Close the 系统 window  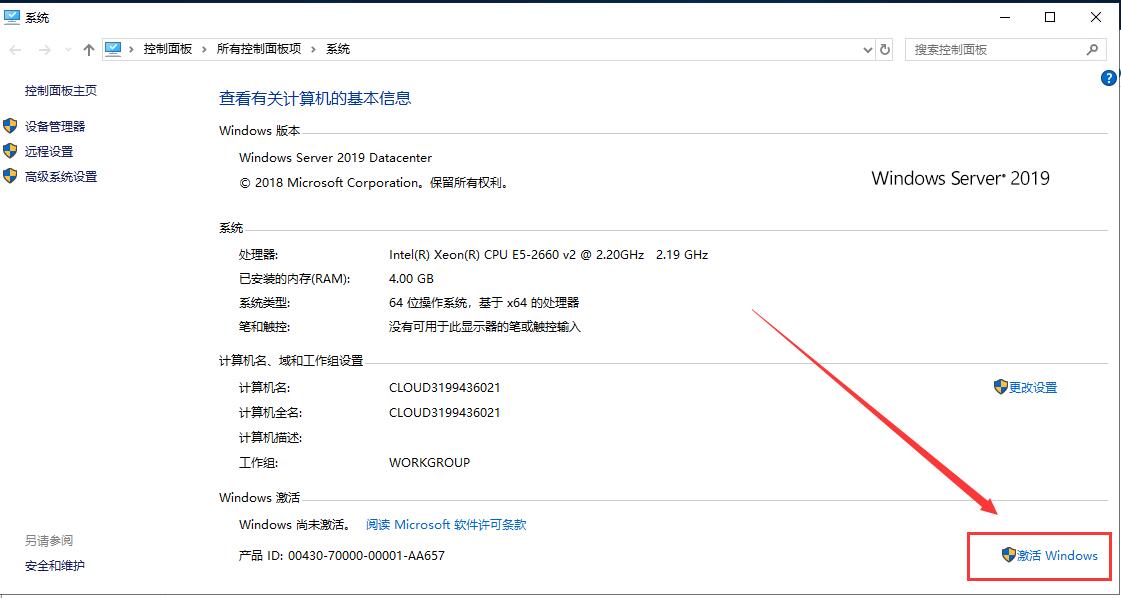pyautogui.click(x=1095, y=18)
